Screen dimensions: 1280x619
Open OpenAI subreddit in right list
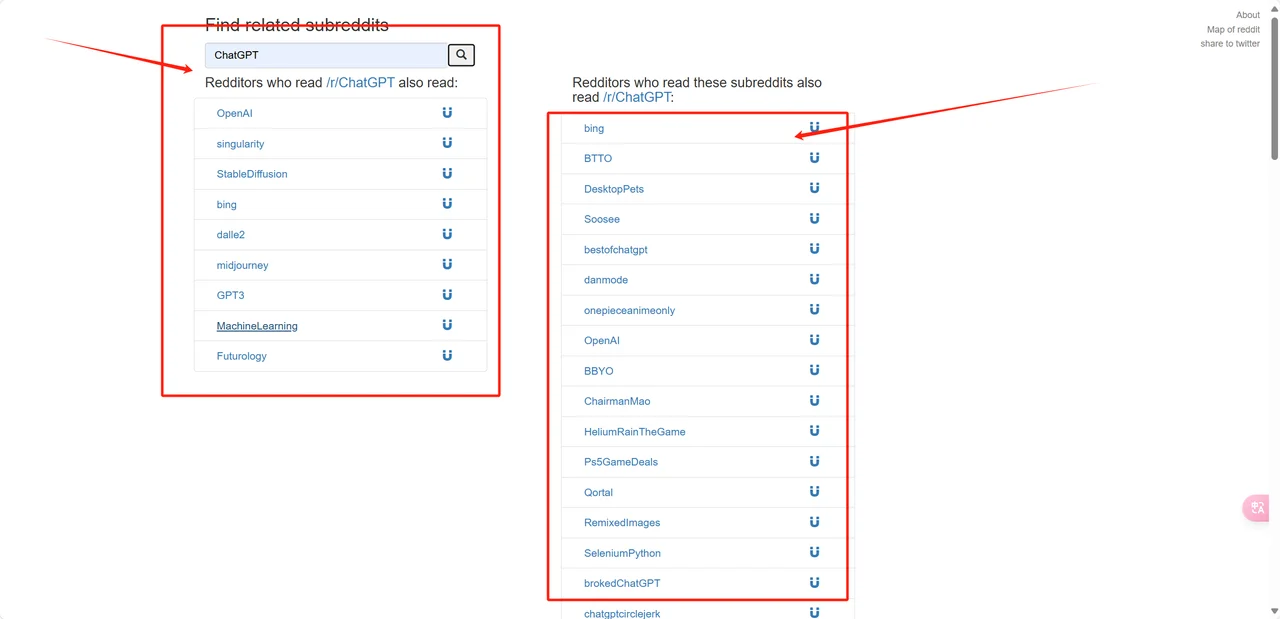point(602,341)
